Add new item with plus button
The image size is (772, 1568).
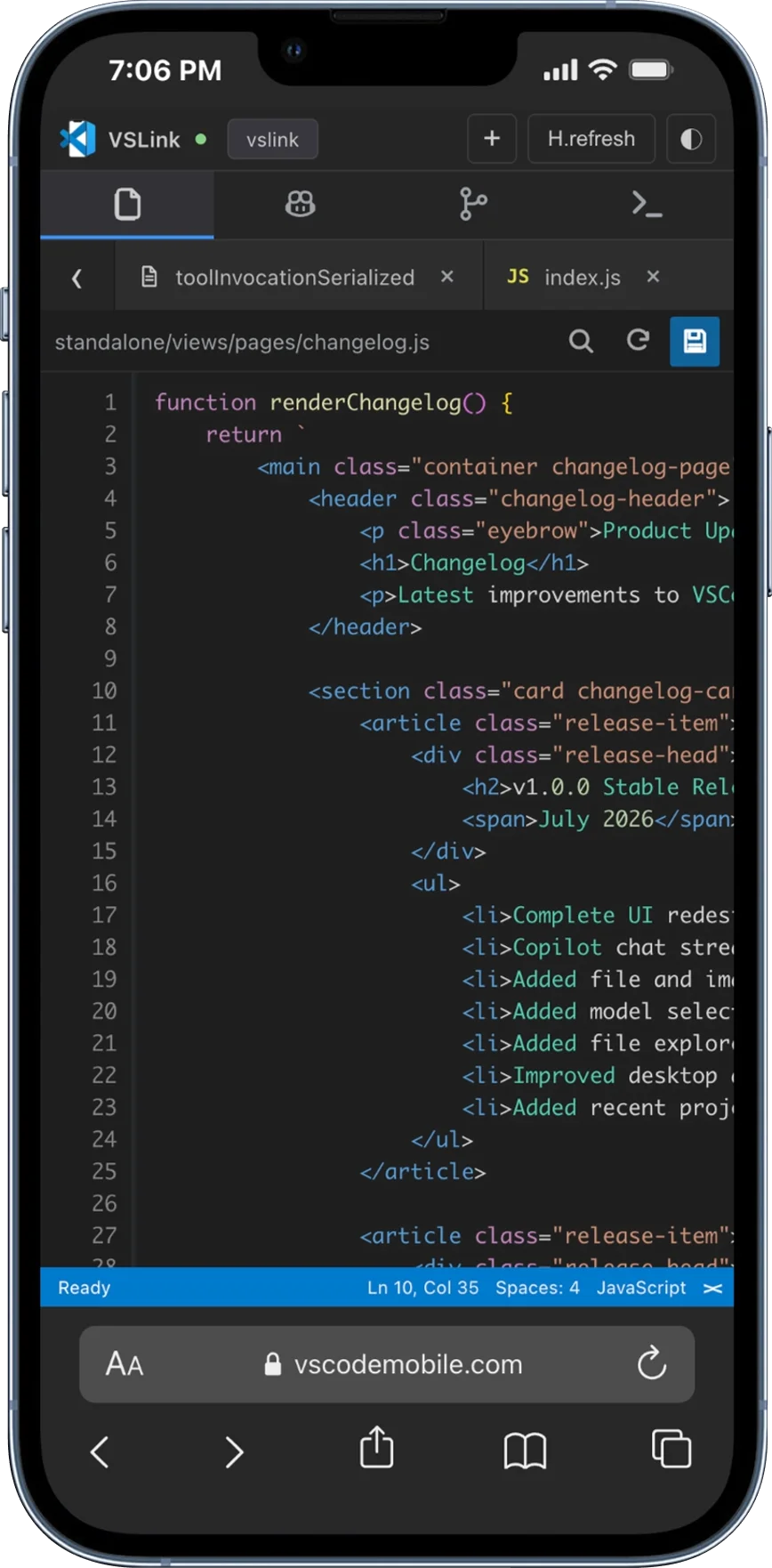pyautogui.click(x=492, y=139)
